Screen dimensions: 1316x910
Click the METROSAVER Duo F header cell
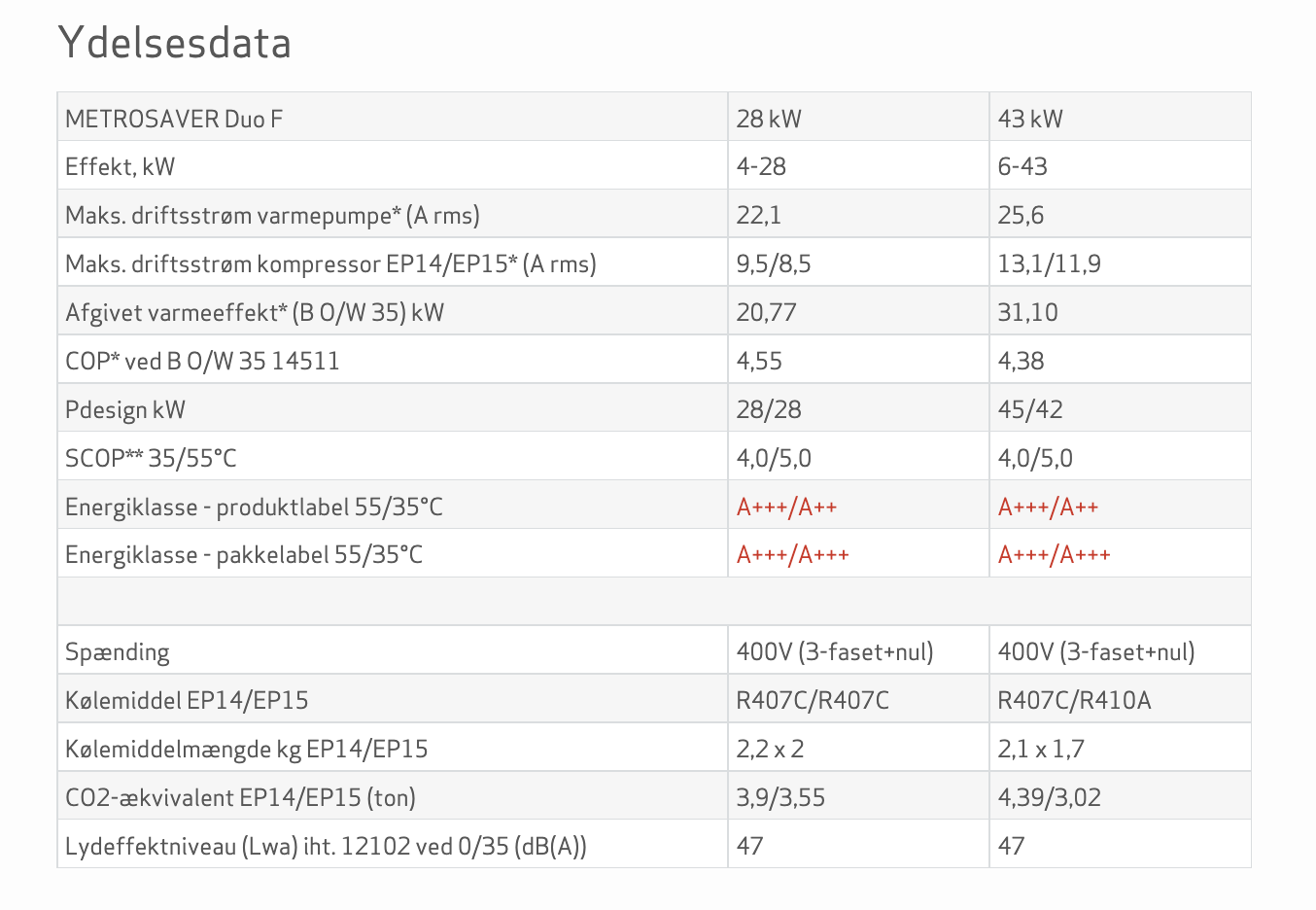pos(174,119)
